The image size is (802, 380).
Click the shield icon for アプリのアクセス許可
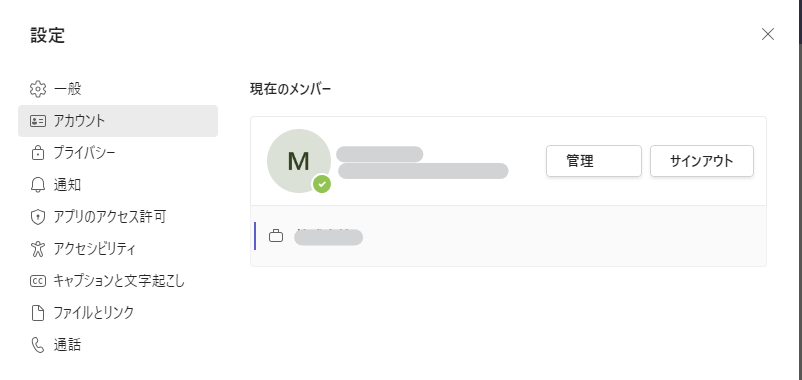(x=38, y=217)
